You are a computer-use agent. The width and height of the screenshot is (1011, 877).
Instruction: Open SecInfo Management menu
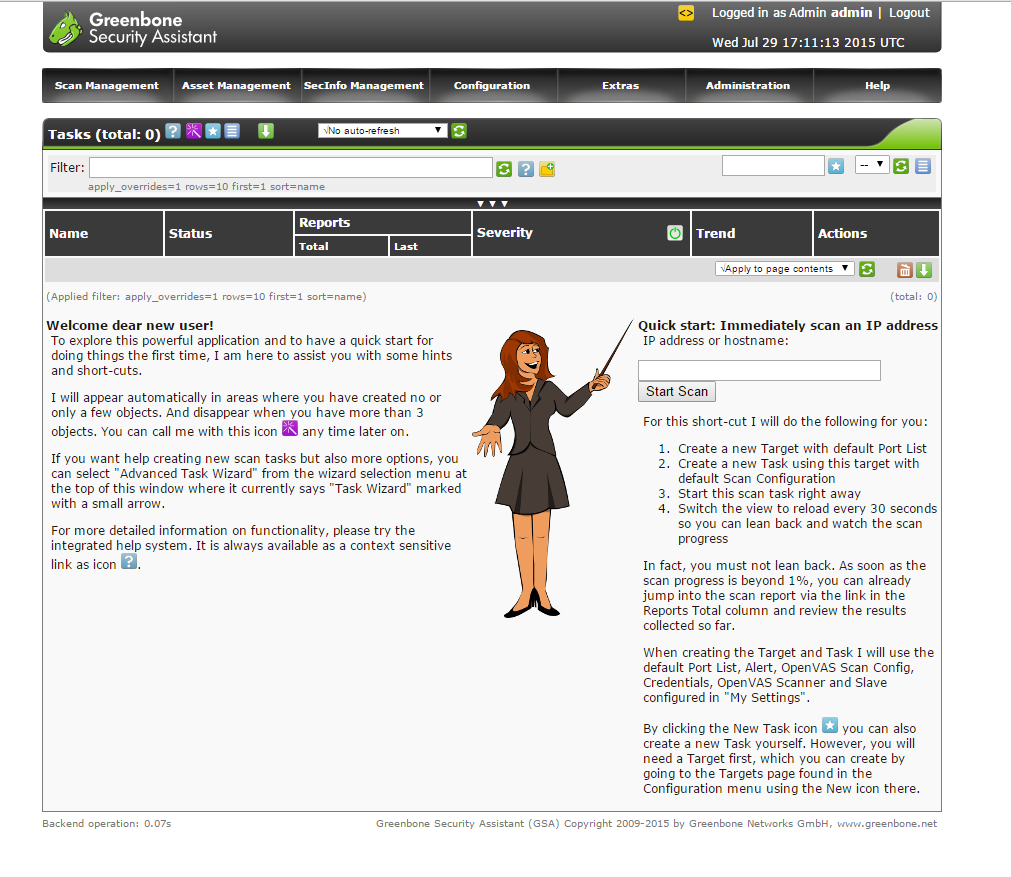(364, 85)
